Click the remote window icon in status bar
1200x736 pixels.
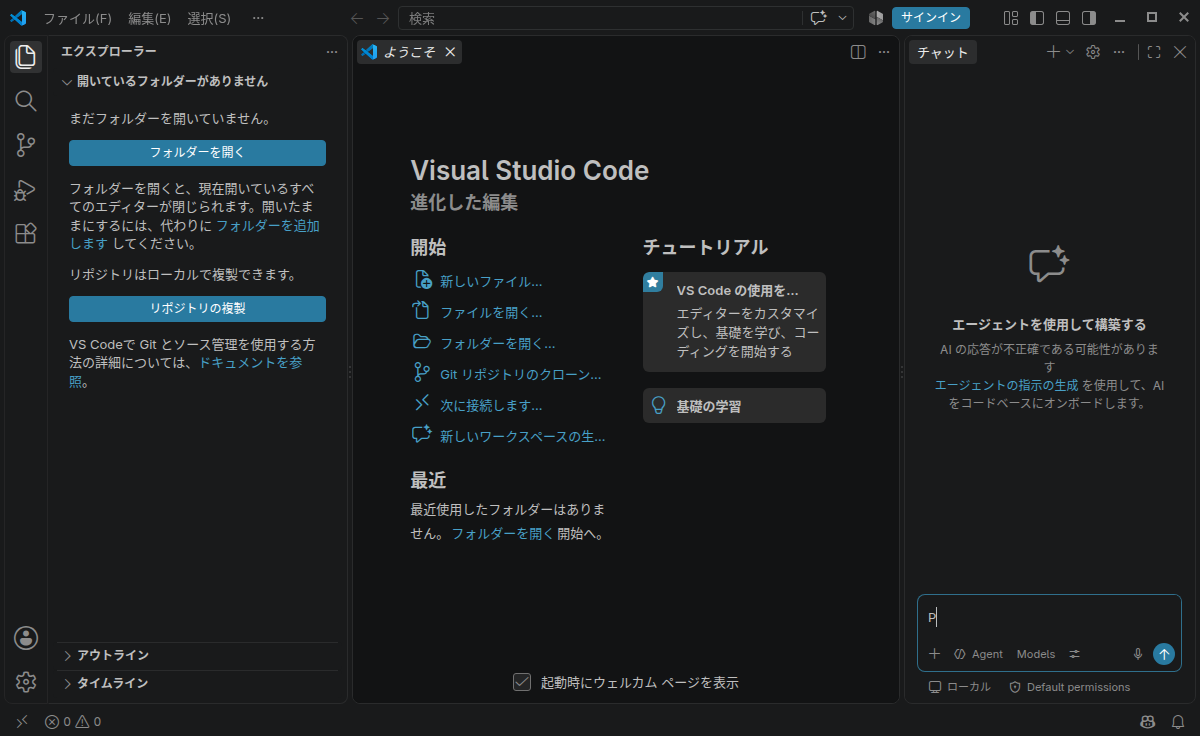(22, 721)
